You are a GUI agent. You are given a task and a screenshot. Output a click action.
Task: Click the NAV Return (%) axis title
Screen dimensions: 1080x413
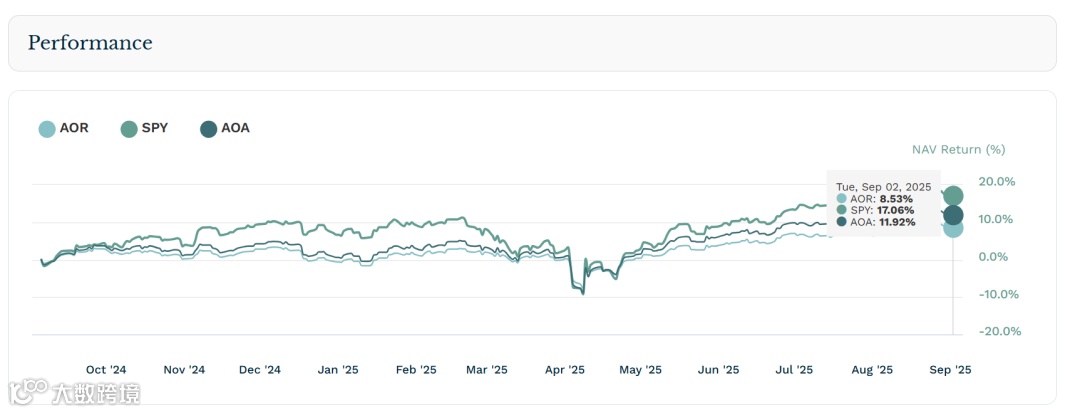coord(958,150)
